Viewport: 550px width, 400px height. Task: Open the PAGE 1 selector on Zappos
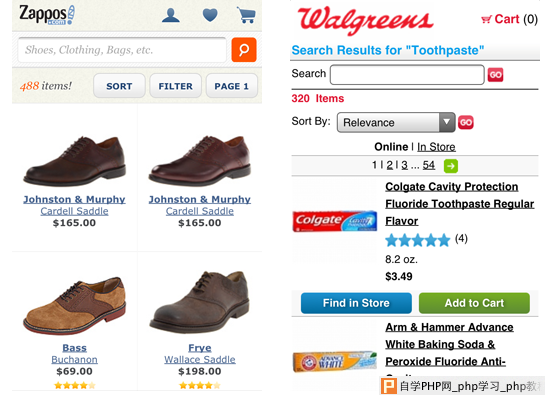(x=232, y=86)
